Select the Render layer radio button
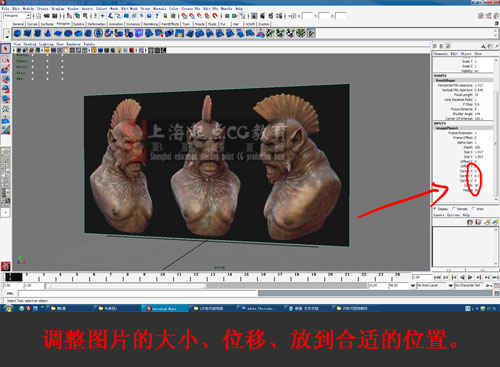The height and width of the screenshot is (367, 500). pos(454,209)
